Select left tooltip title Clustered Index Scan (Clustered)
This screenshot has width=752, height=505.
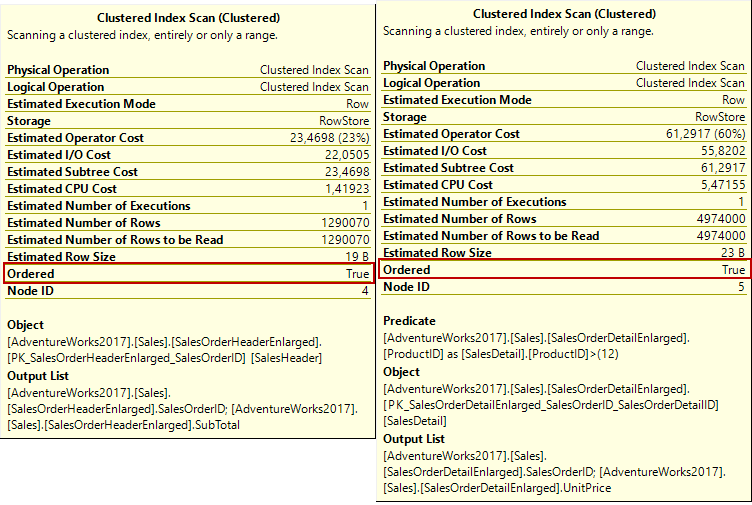[188, 18]
